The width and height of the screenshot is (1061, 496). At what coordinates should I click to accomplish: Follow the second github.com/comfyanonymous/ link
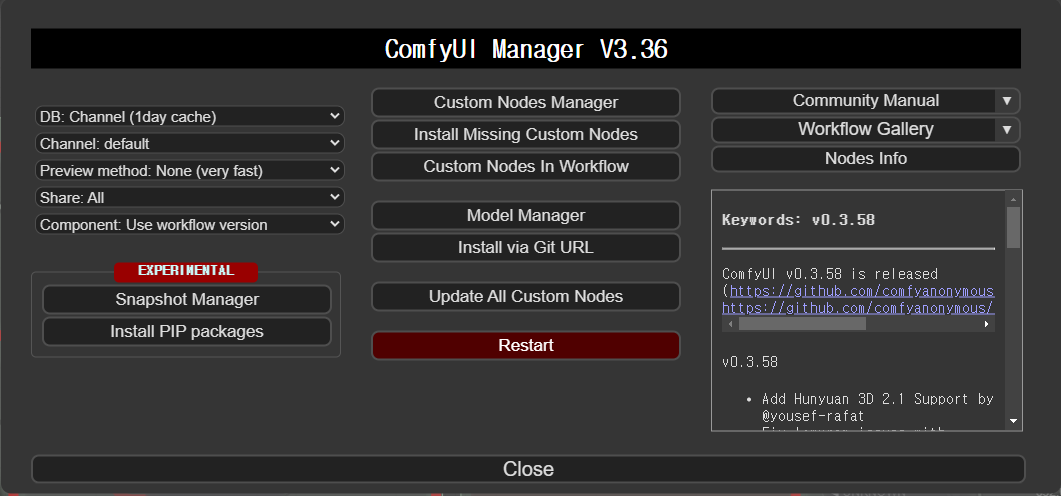[x=858, y=308]
